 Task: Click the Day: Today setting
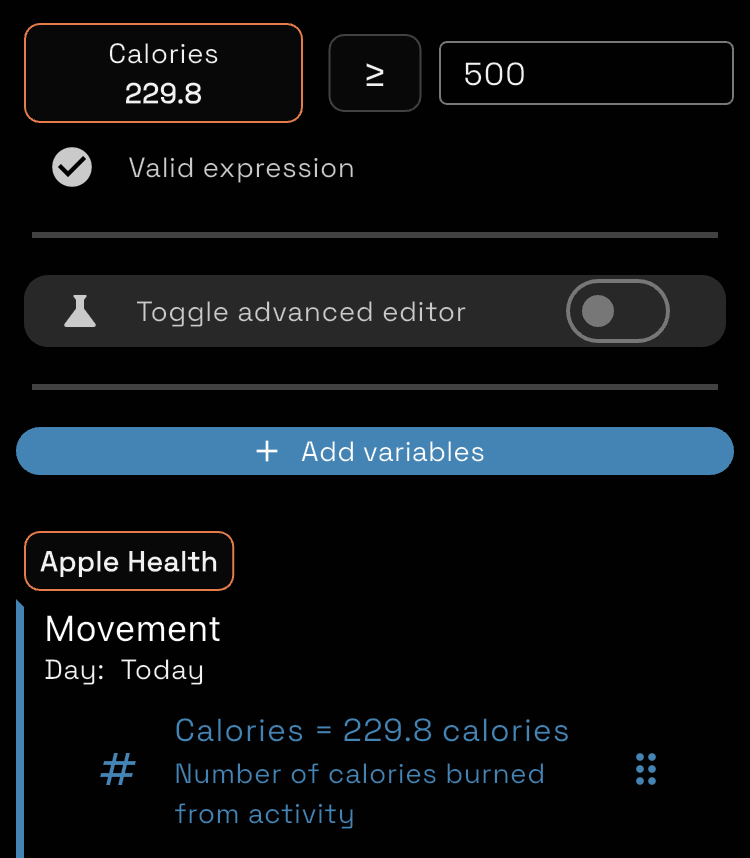pos(124,670)
